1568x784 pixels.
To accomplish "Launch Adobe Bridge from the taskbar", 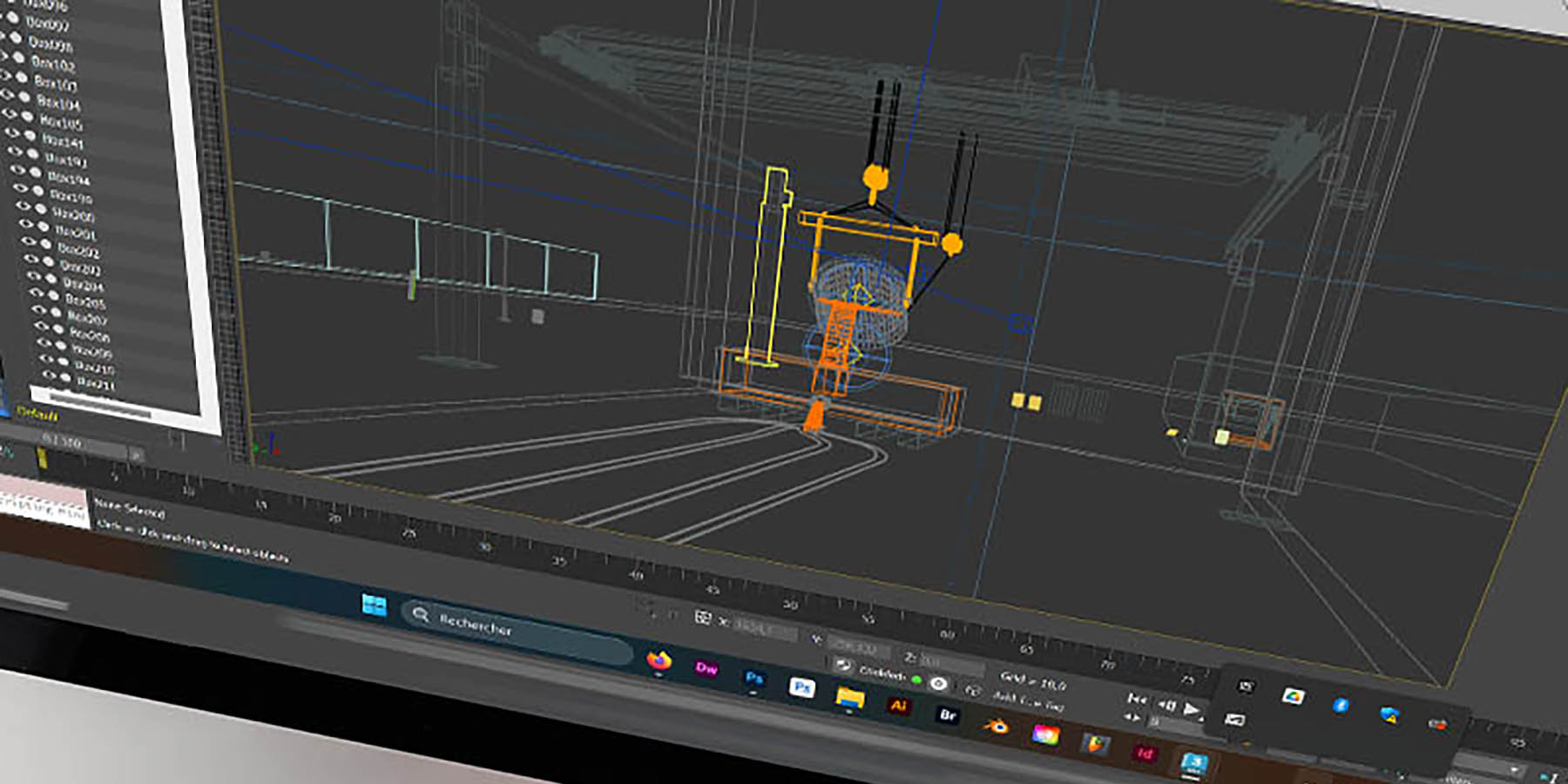I will tap(947, 715).
